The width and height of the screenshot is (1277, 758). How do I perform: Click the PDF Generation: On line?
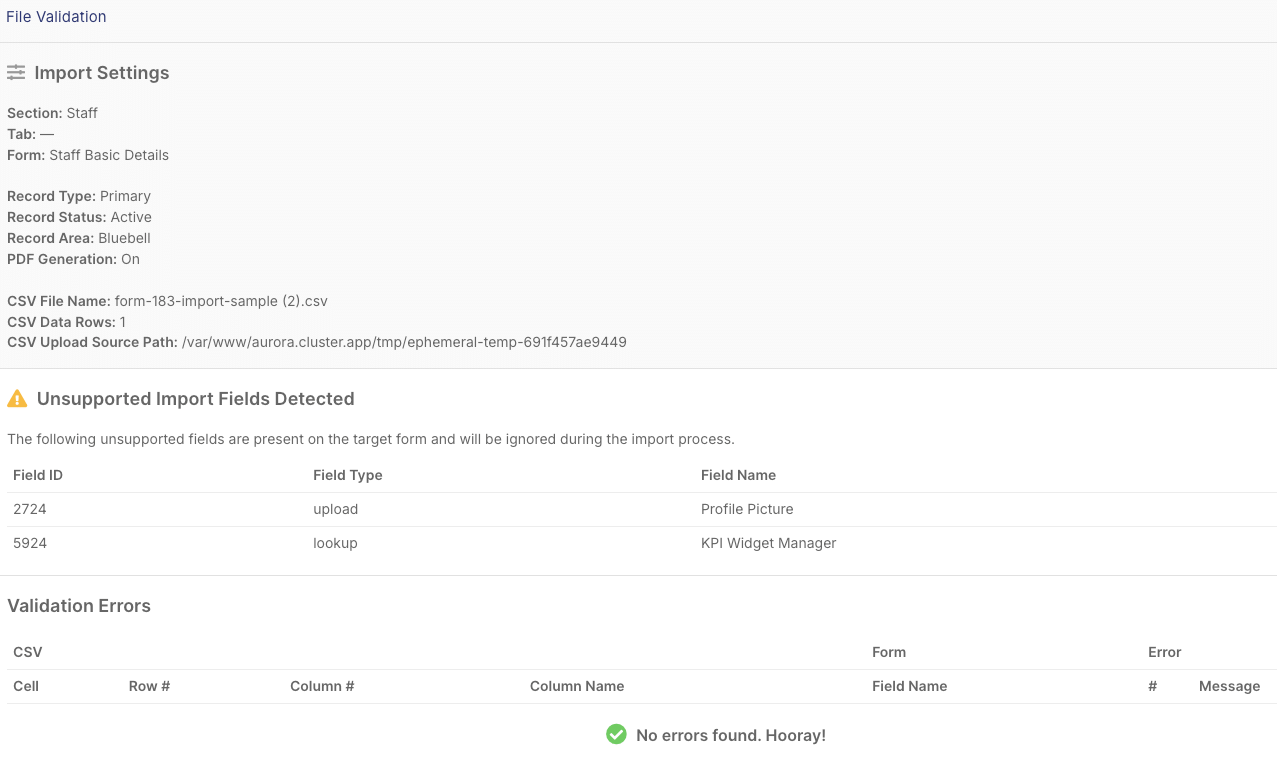[x=73, y=259]
